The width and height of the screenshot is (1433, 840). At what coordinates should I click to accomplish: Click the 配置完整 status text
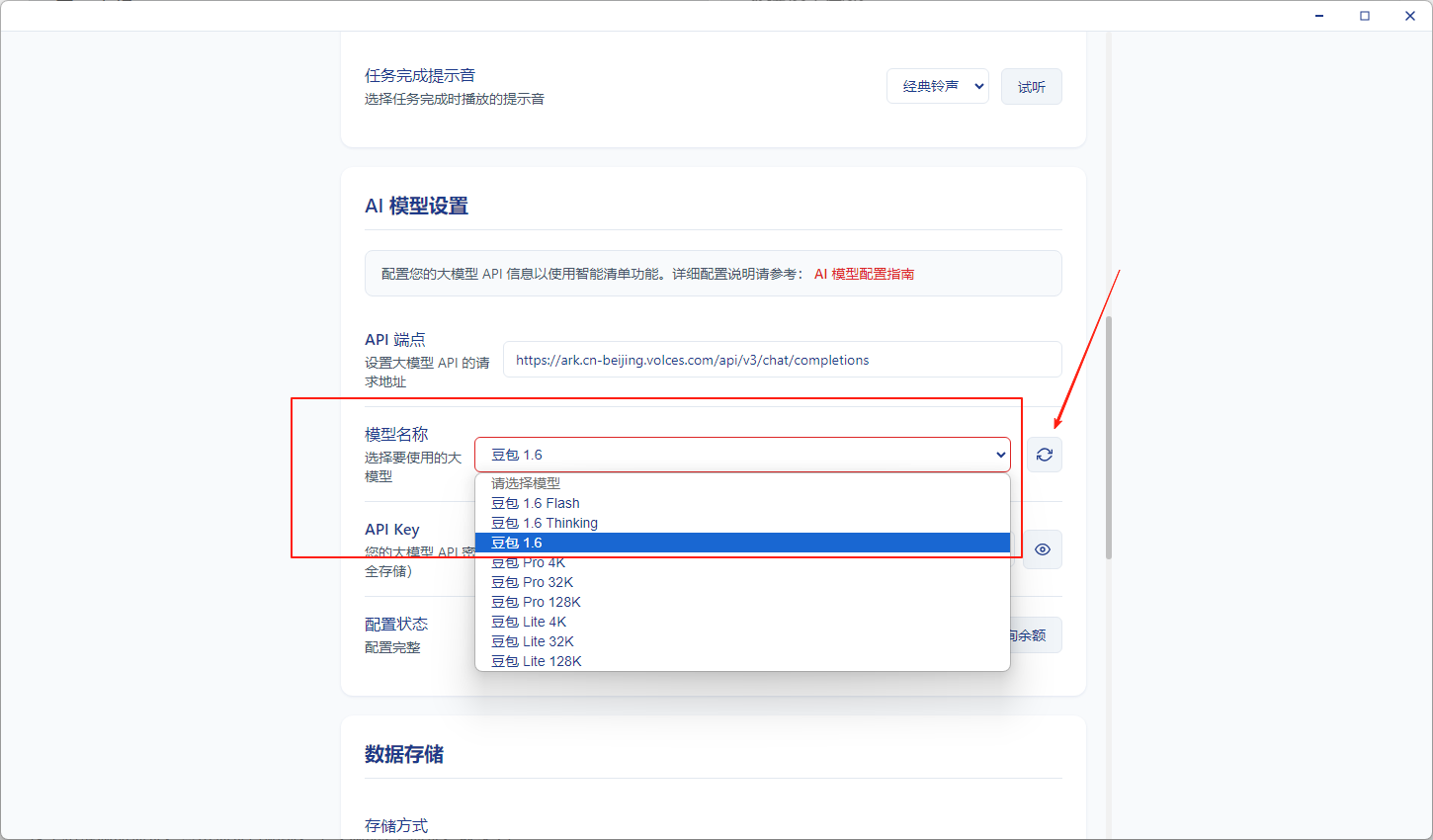[392, 647]
